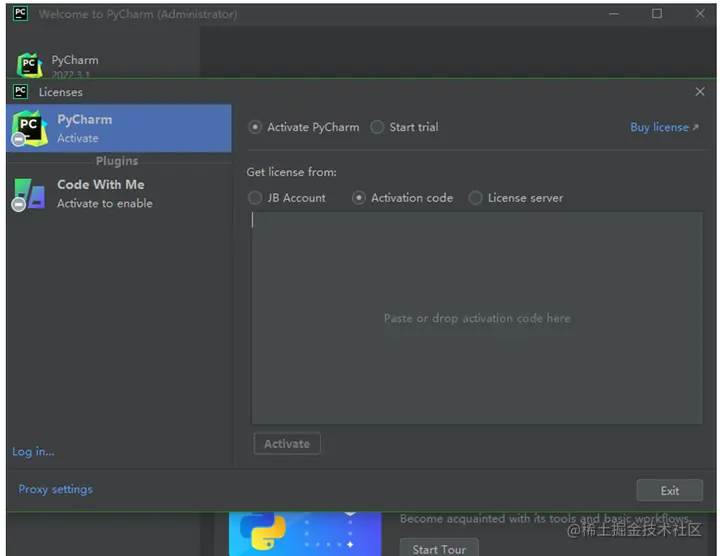Click the 'Get license from:' label
Screen dimensions: 720x556
292,172
